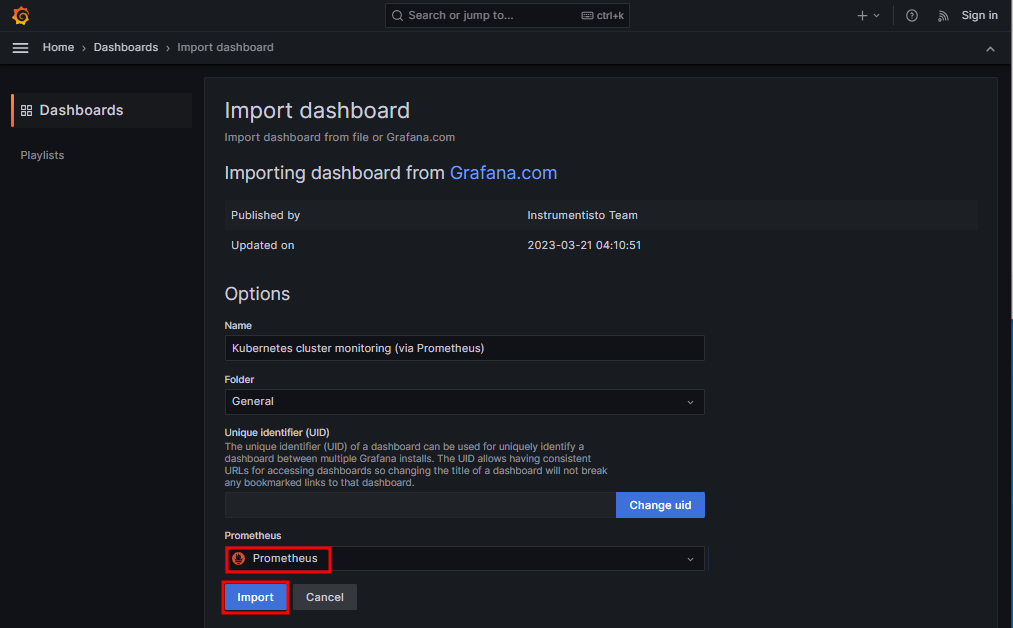Click the Unique identifier UID input field
The height and width of the screenshot is (628, 1013).
click(x=420, y=505)
